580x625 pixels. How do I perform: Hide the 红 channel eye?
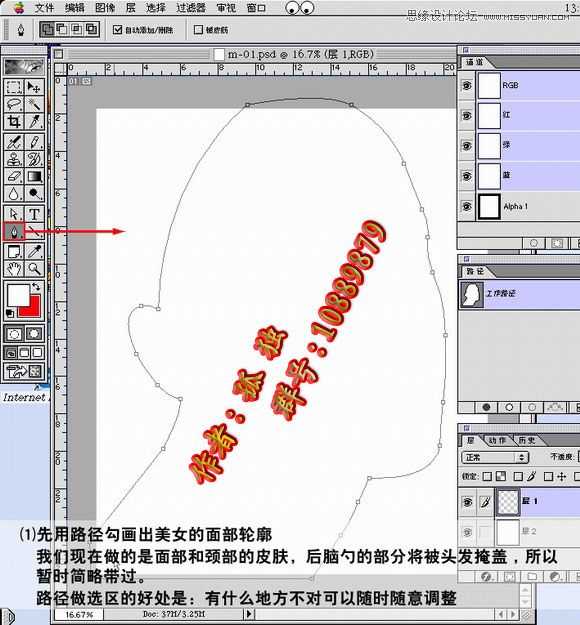click(x=466, y=116)
